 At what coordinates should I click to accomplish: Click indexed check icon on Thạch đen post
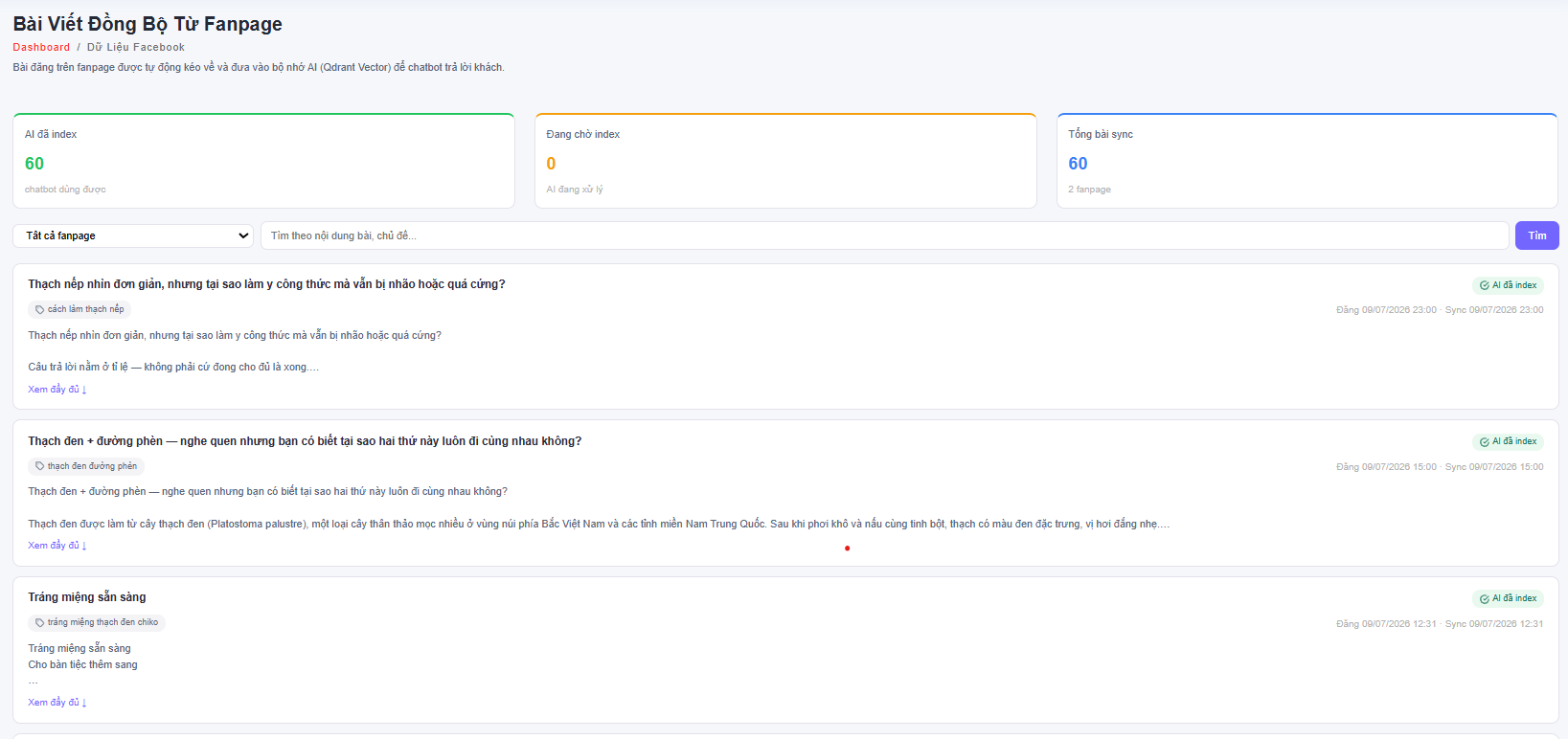[1485, 442]
